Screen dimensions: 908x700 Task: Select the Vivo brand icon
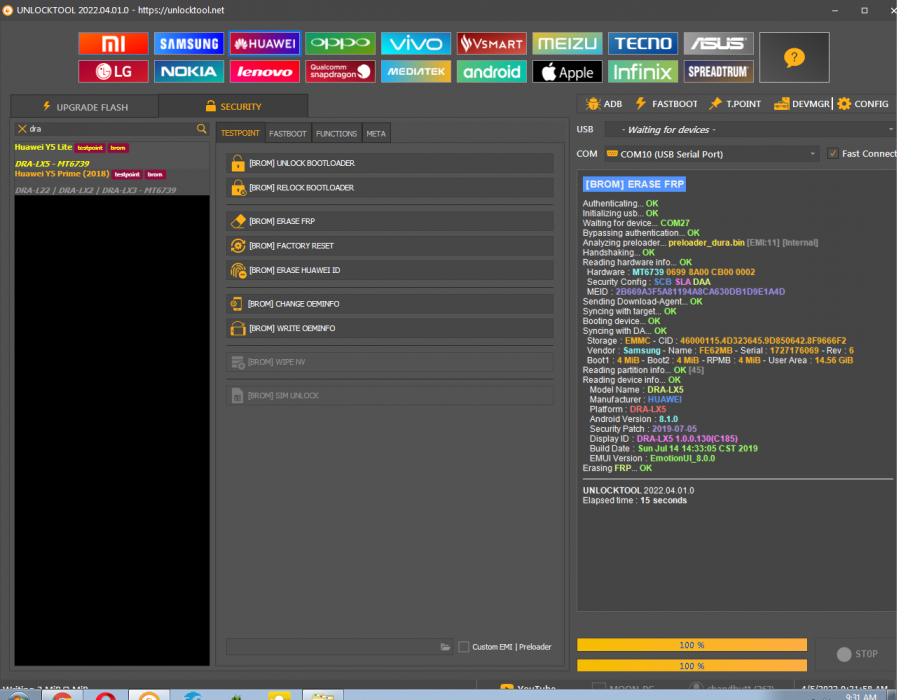(416, 43)
